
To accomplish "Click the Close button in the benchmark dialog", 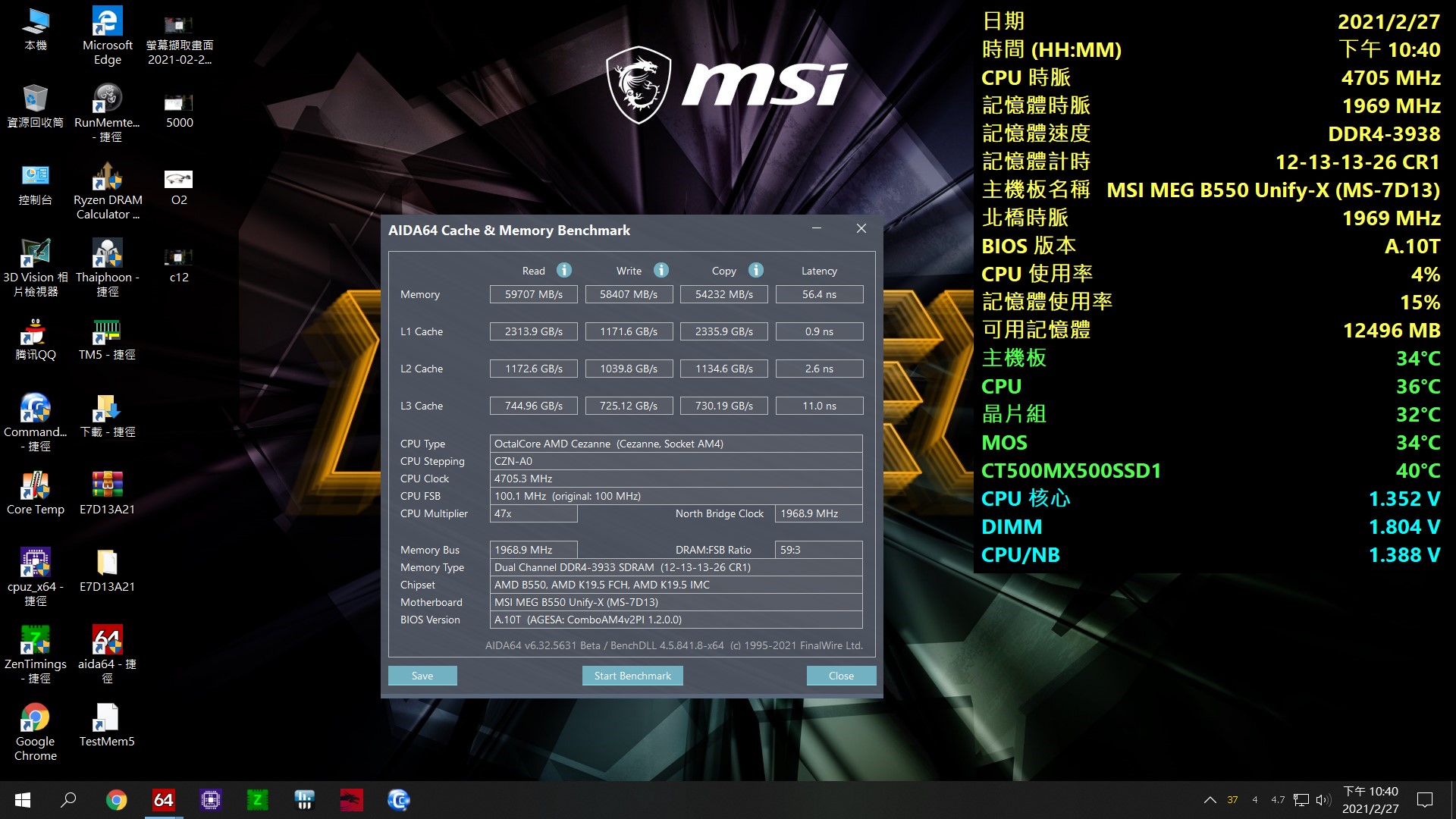I will (841, 676).
